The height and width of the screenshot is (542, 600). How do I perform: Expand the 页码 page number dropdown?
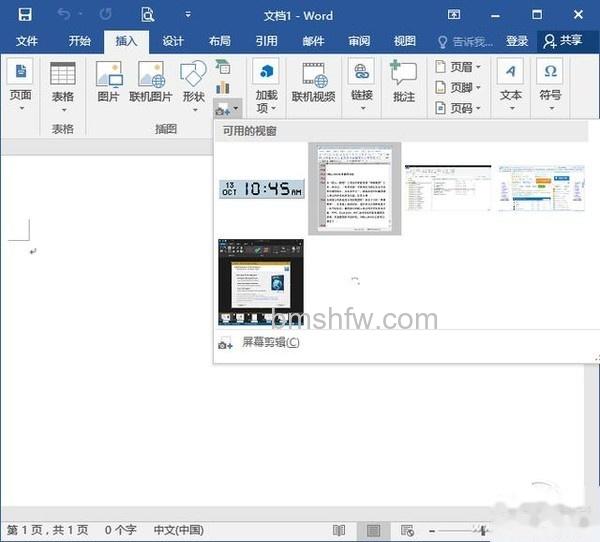458,108
